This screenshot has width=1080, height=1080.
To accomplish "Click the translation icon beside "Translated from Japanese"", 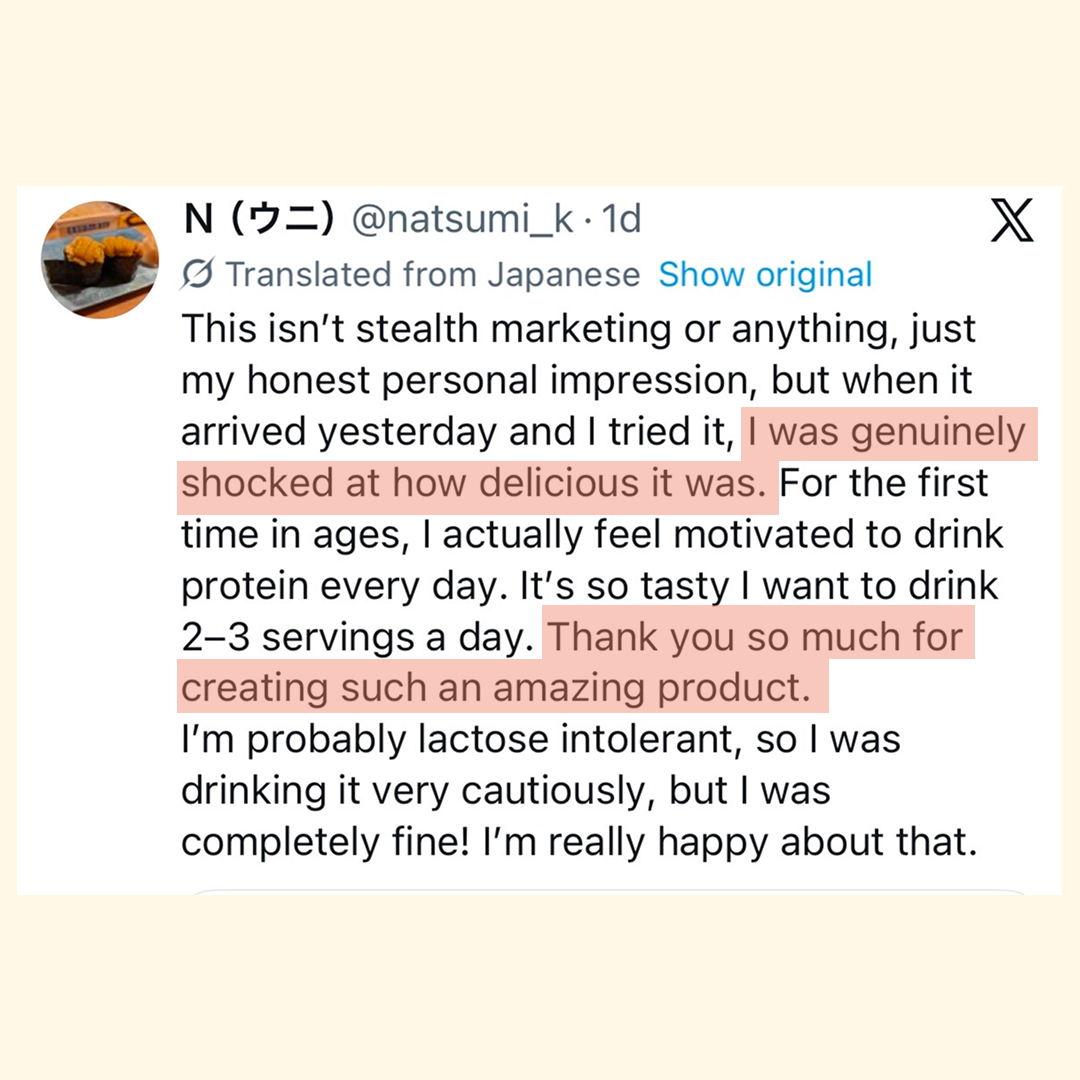I will pos(200,274).
